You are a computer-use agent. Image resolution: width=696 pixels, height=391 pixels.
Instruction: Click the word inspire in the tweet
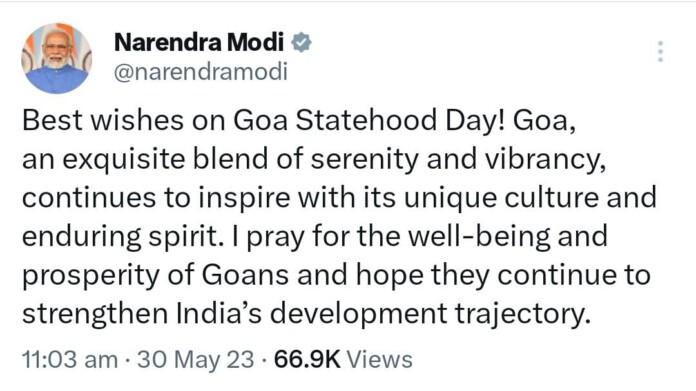(x=244, y=198)
